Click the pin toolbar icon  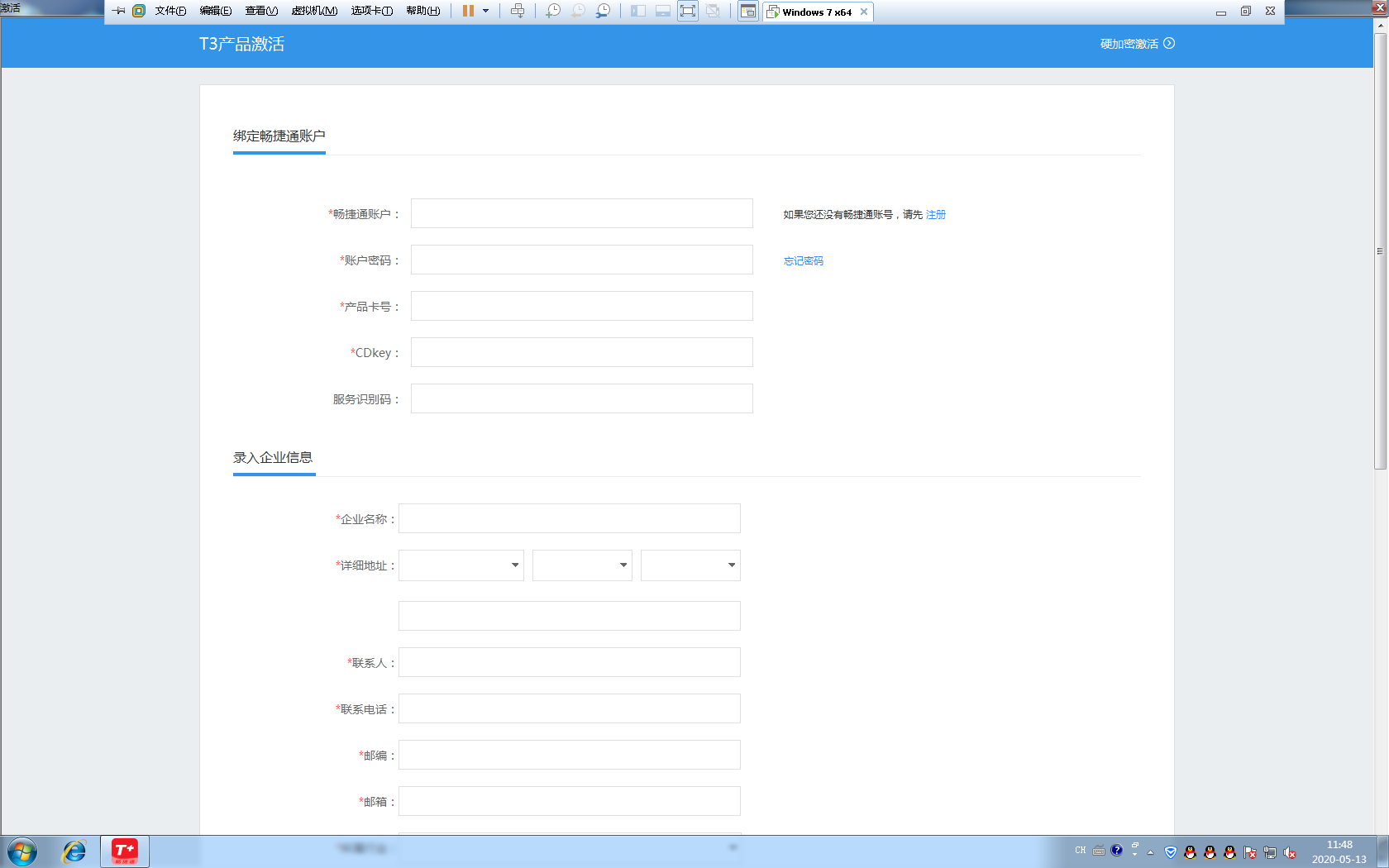118,11
